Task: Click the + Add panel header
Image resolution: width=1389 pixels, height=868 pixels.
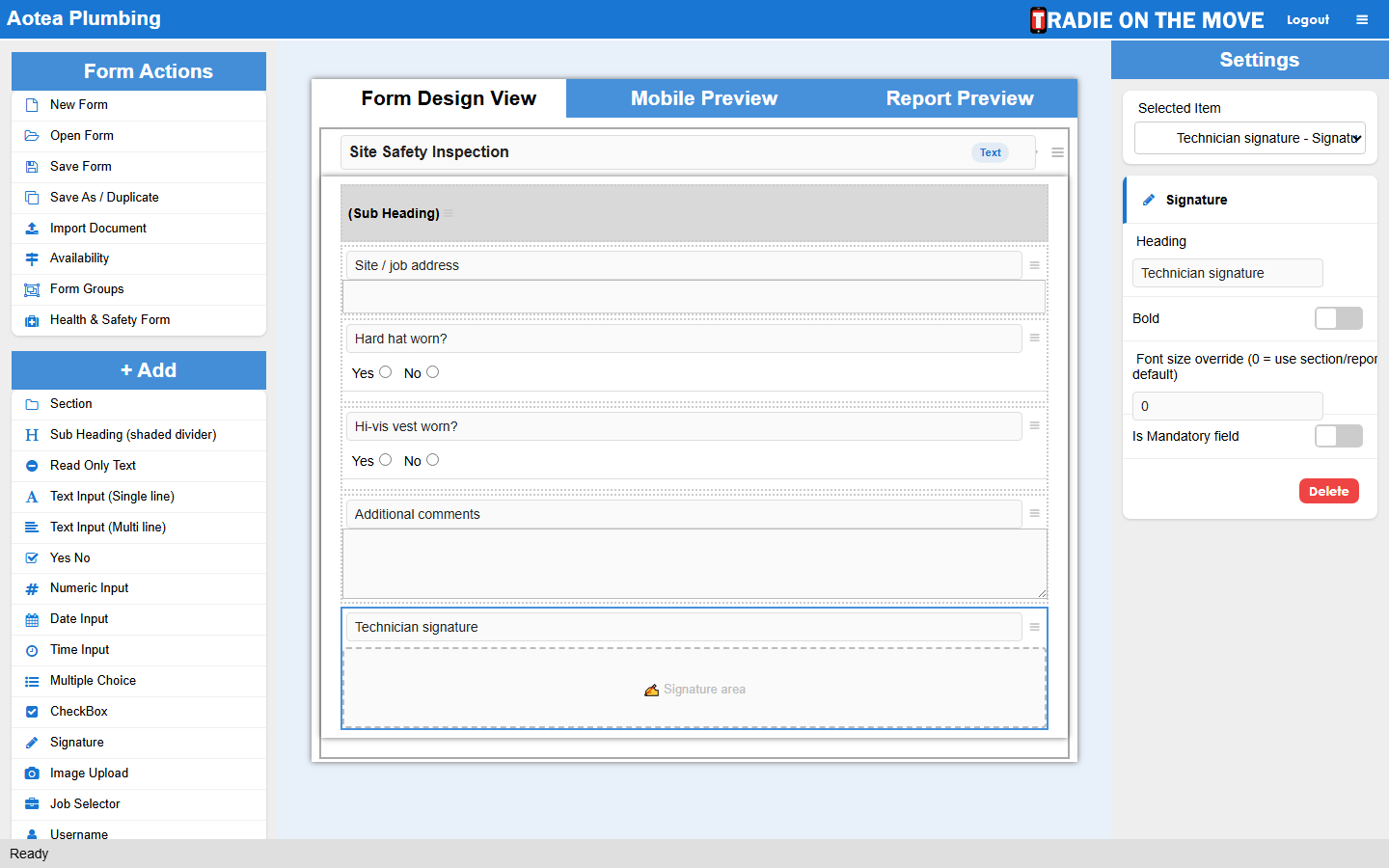Action: pyautogui.click(x=139, y=370)
